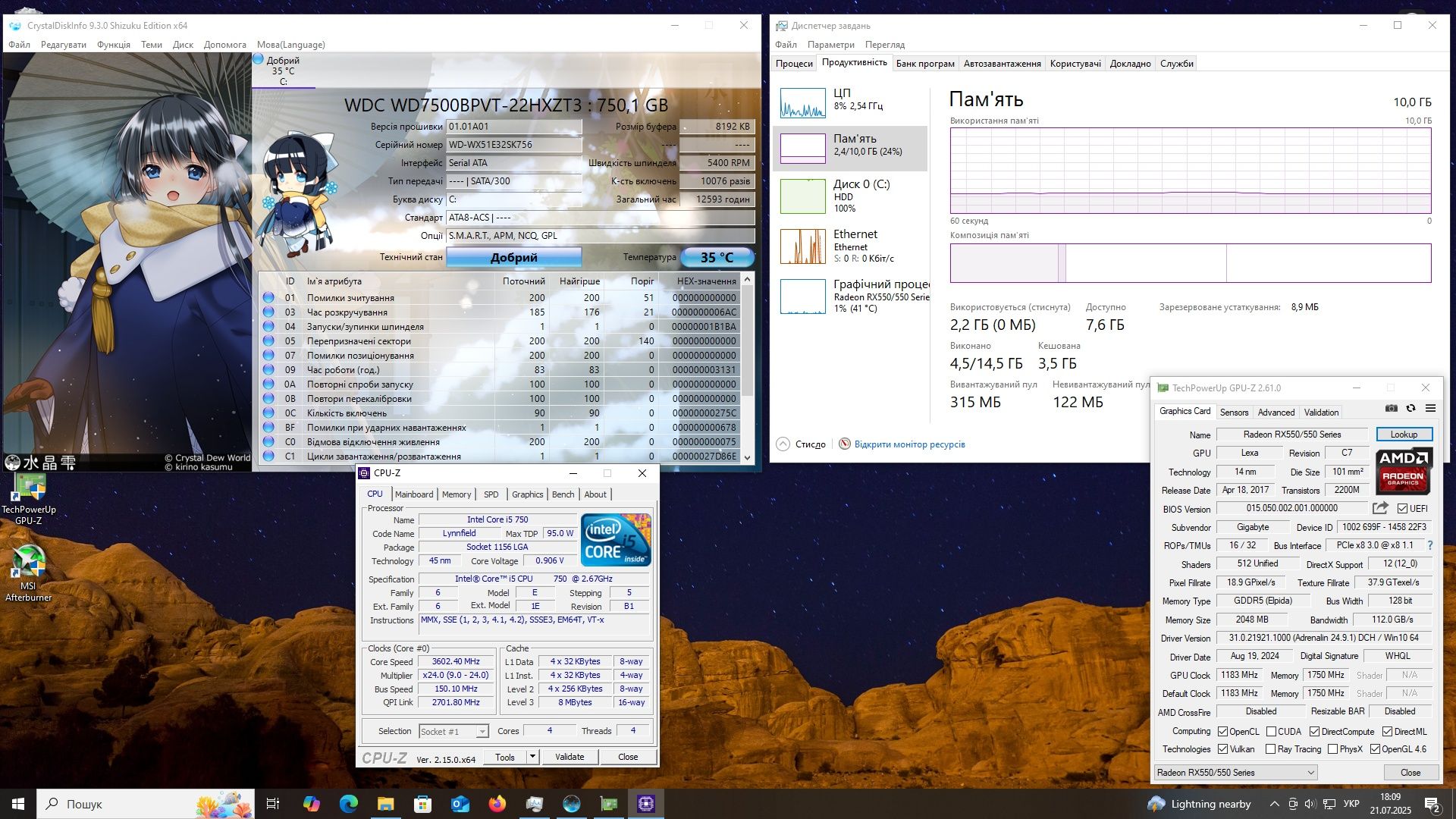
Task: Open Microsoft Store from the taskbar
Action: tap(422, 804)
